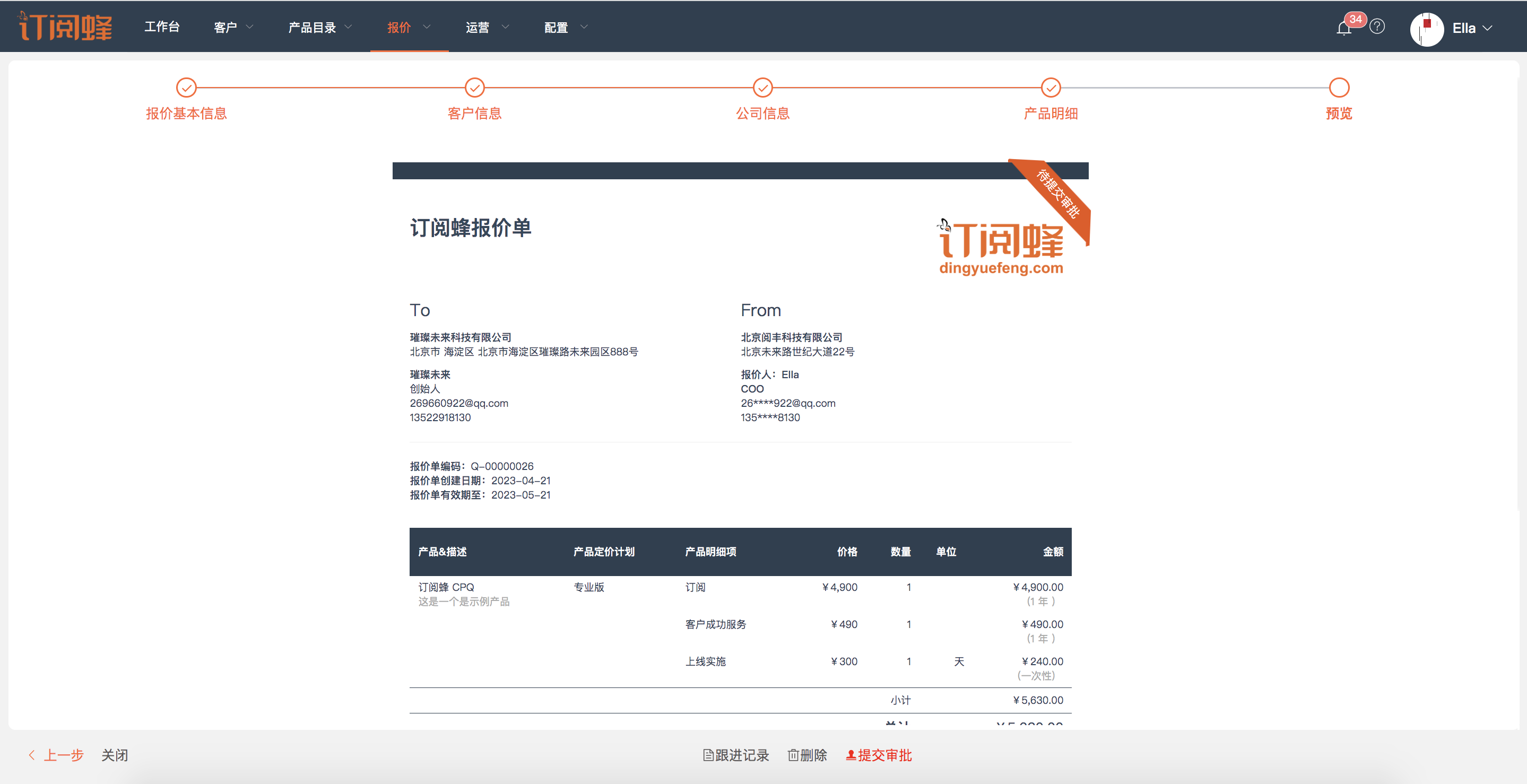
Task: Click the 删除 trash delete button
Action: (807, 755)
